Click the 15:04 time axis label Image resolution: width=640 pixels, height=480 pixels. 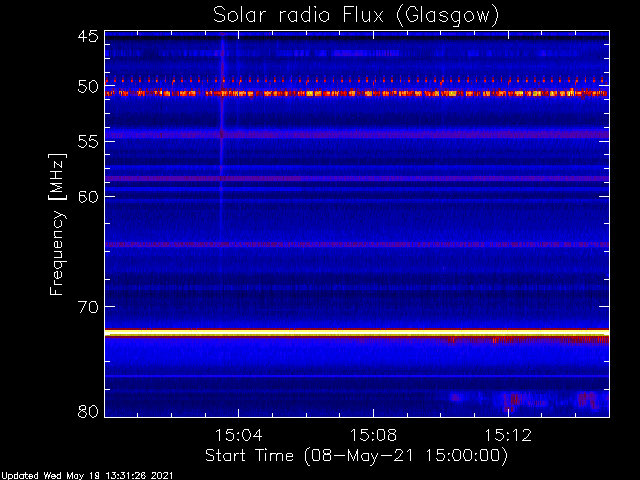point(239,435)
